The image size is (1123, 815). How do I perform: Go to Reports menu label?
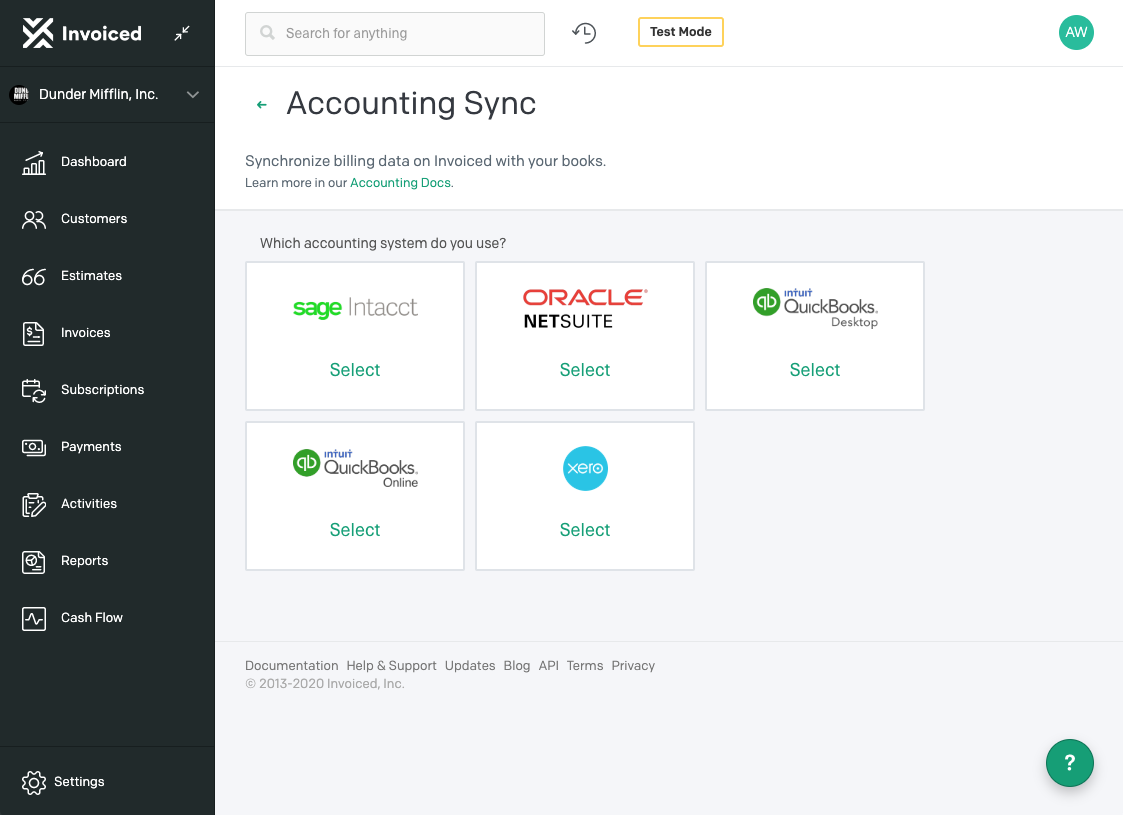(85, 561)
